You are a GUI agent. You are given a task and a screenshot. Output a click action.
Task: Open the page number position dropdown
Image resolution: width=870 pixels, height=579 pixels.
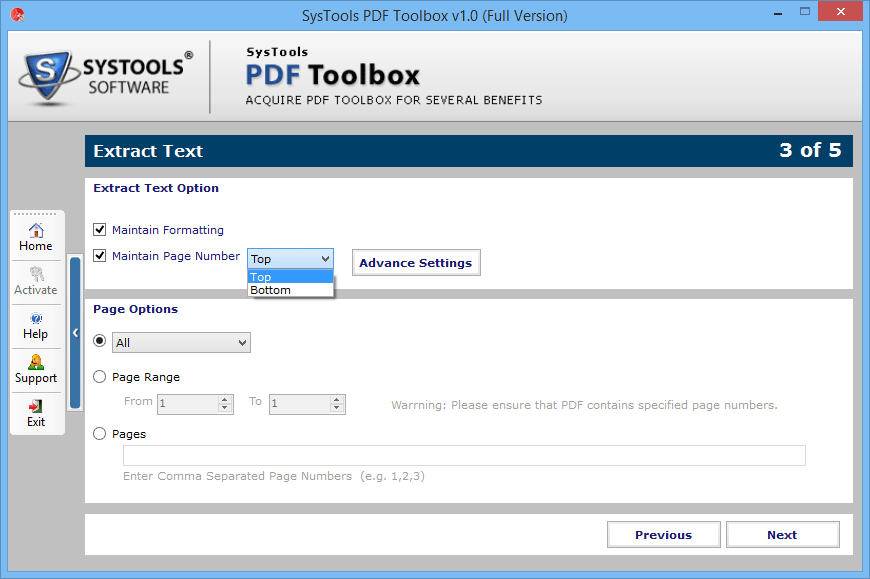(x=290, y=259)
